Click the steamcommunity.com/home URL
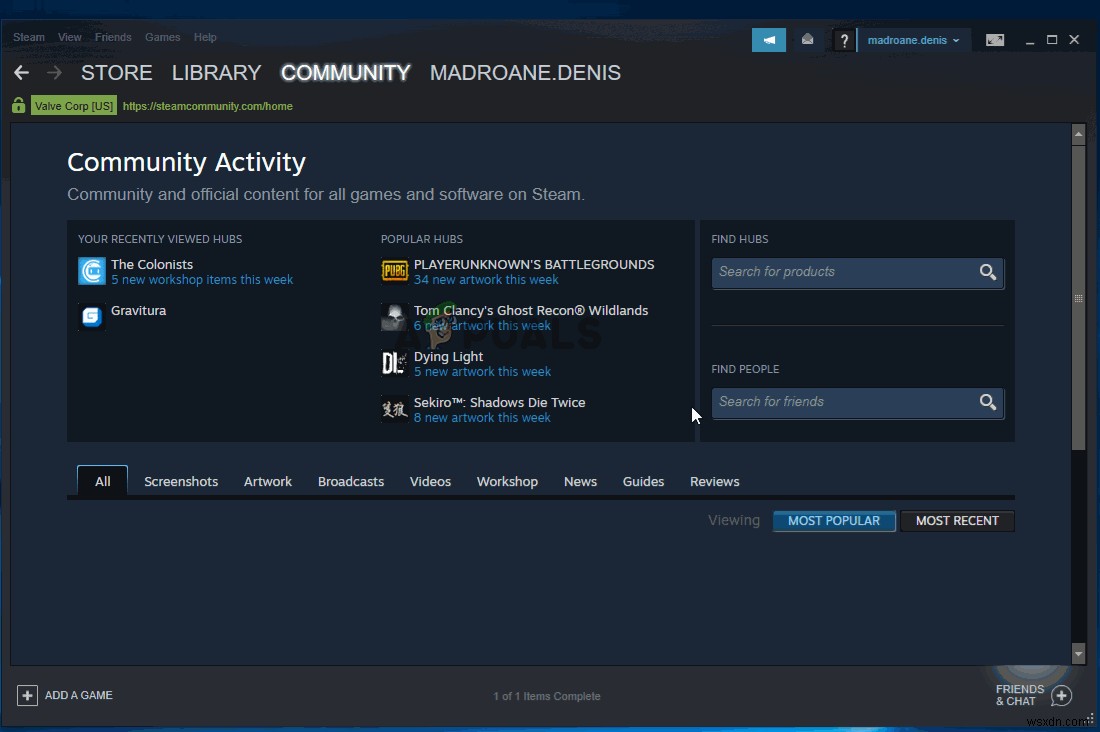The image size is (1100, 732). [x=208, y=106]
